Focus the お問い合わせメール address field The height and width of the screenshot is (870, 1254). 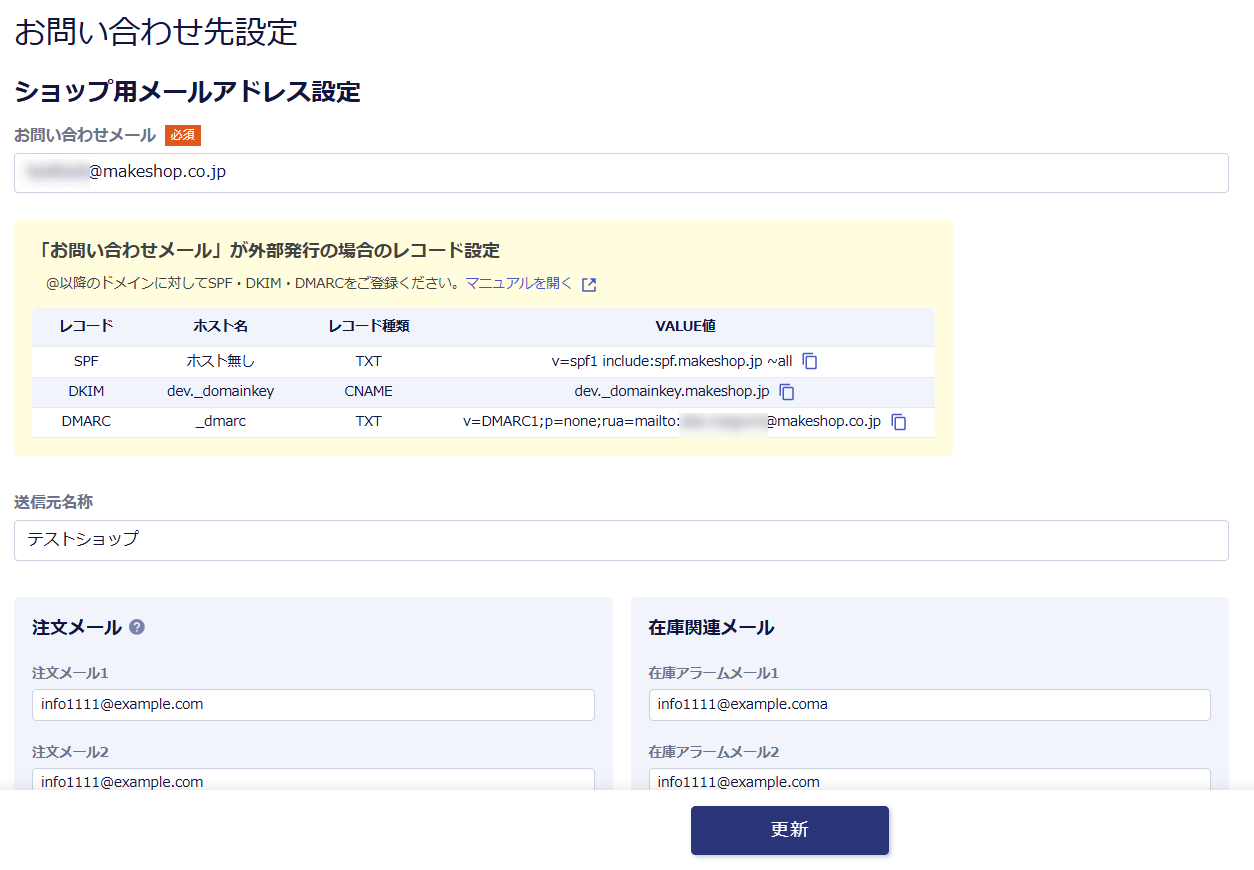620,173
